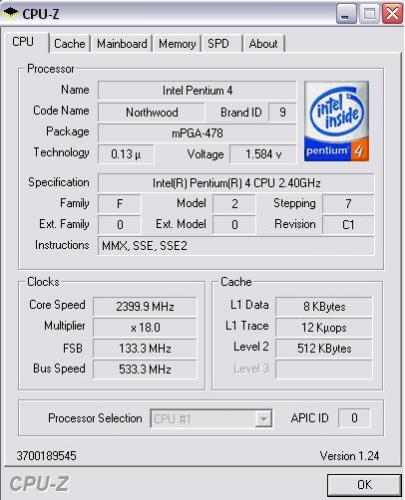Click the CPU-Z chip icon in title bar
The height and width of the screenshot is (500, 405).
click(x=10, y=13)
